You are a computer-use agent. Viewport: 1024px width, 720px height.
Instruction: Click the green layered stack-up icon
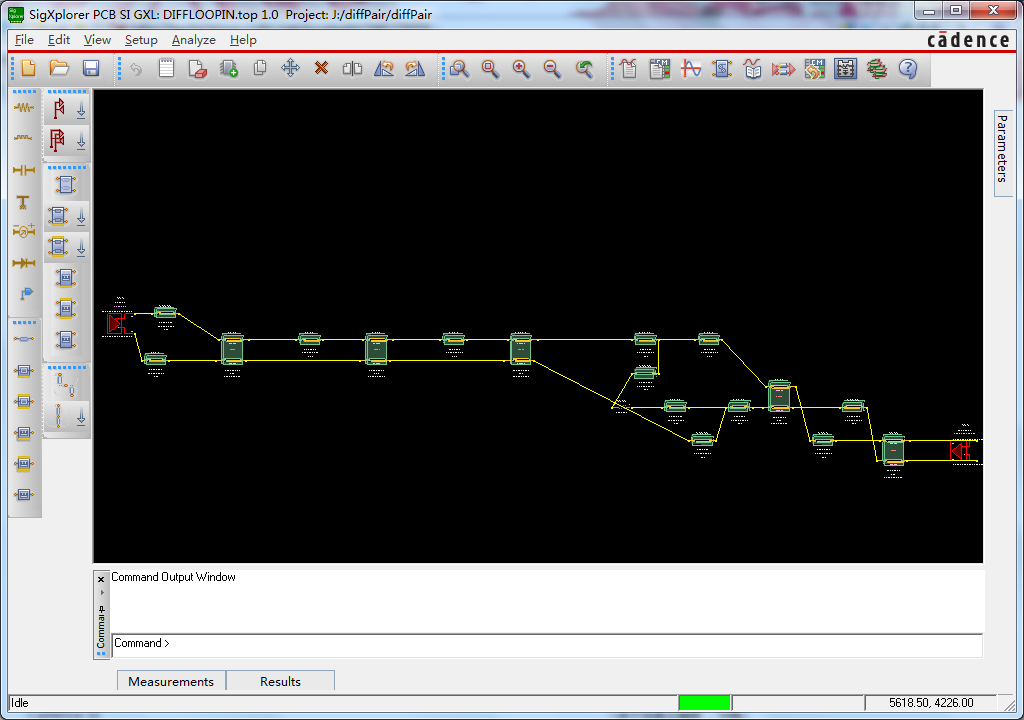(x=877, y=69)
